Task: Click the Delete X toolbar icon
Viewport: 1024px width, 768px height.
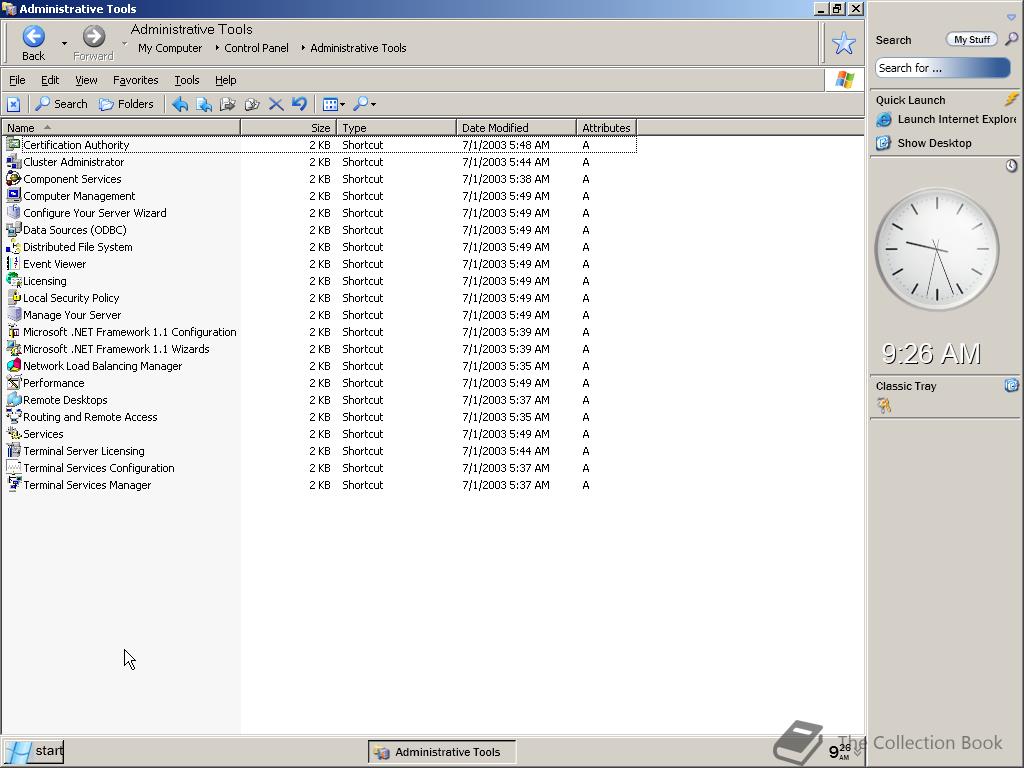Action: tap(276, 104)
